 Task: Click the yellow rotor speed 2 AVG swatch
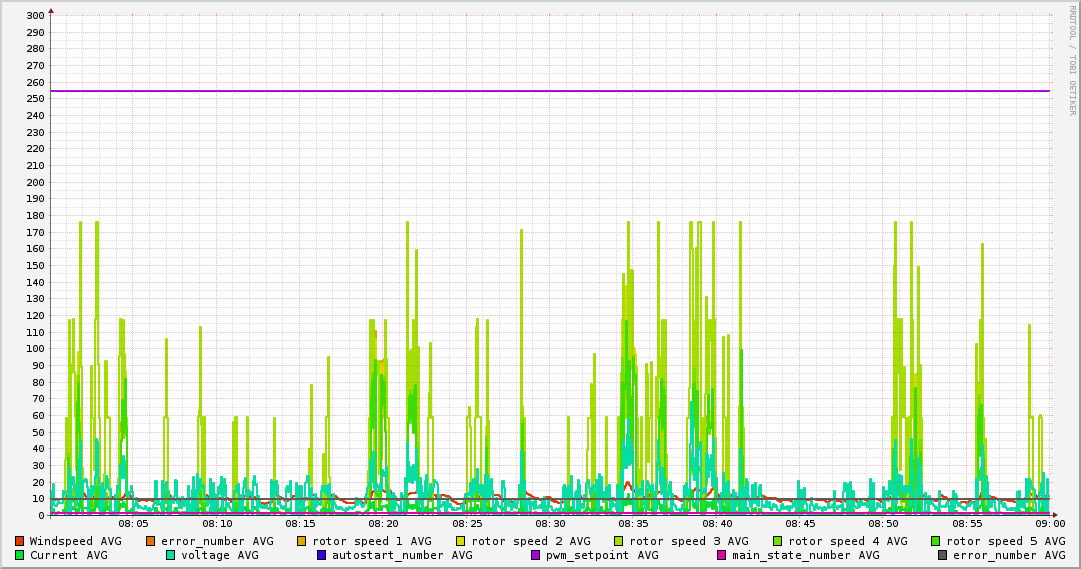[x=461, y=541]
